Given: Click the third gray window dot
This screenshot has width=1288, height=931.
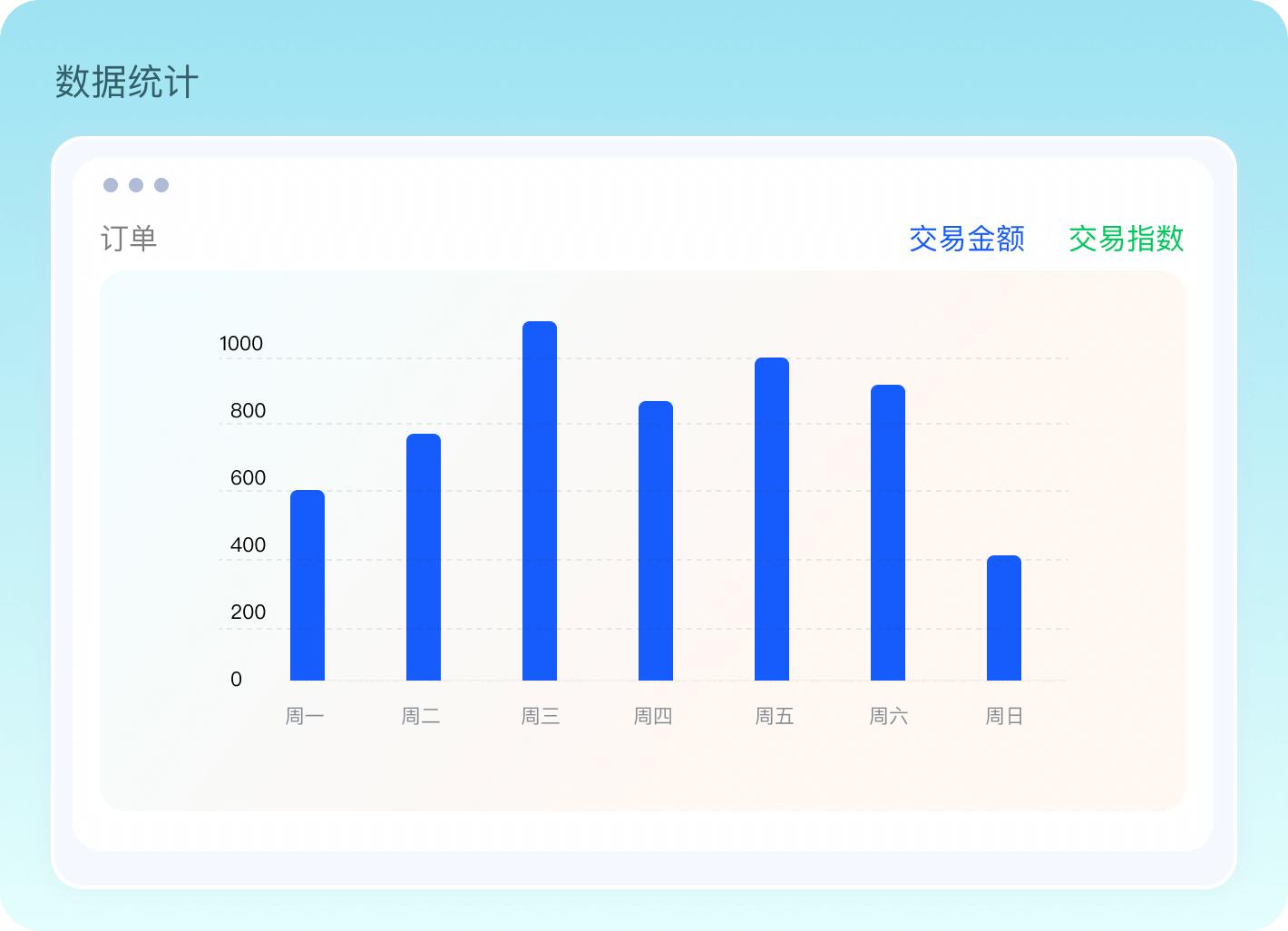Looking at the screenshot, I should pos(161,185).
